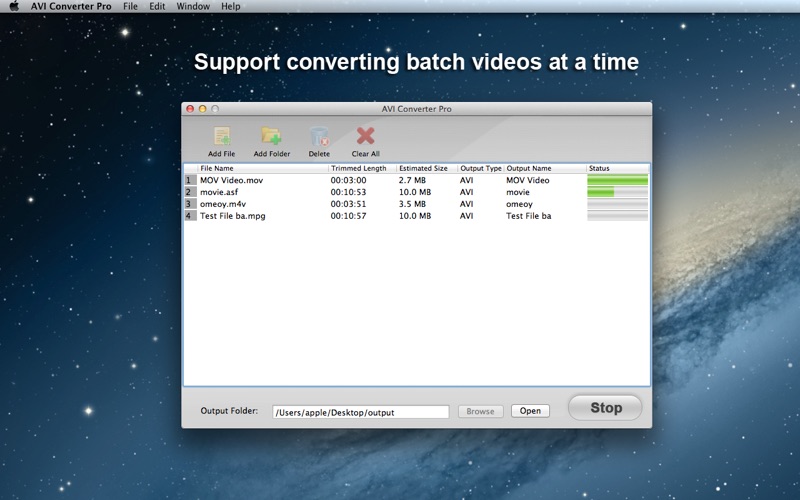The width and height of the screenshot is (800, 500).
Task: Click estimated size 3.5 MB
Action: 412,204
